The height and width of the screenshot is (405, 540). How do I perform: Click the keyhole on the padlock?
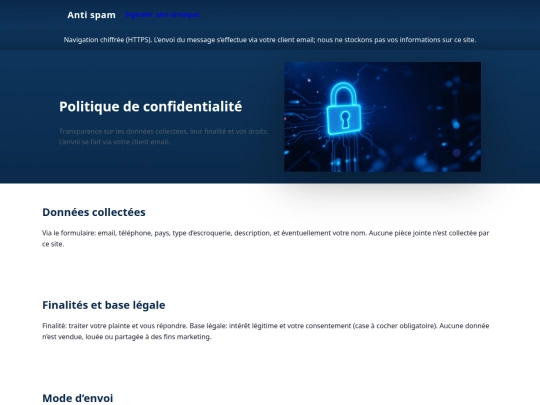point(345,119)
